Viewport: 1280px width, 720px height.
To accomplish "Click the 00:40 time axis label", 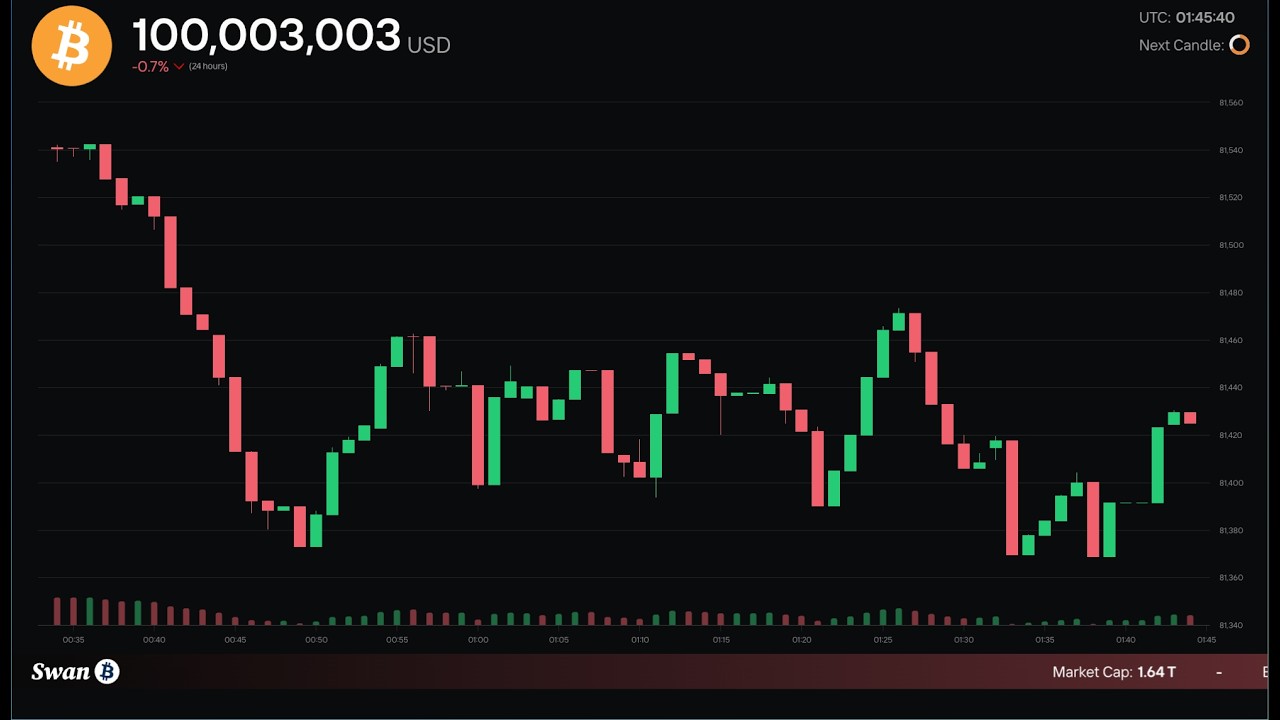I will tap(154, 640).
